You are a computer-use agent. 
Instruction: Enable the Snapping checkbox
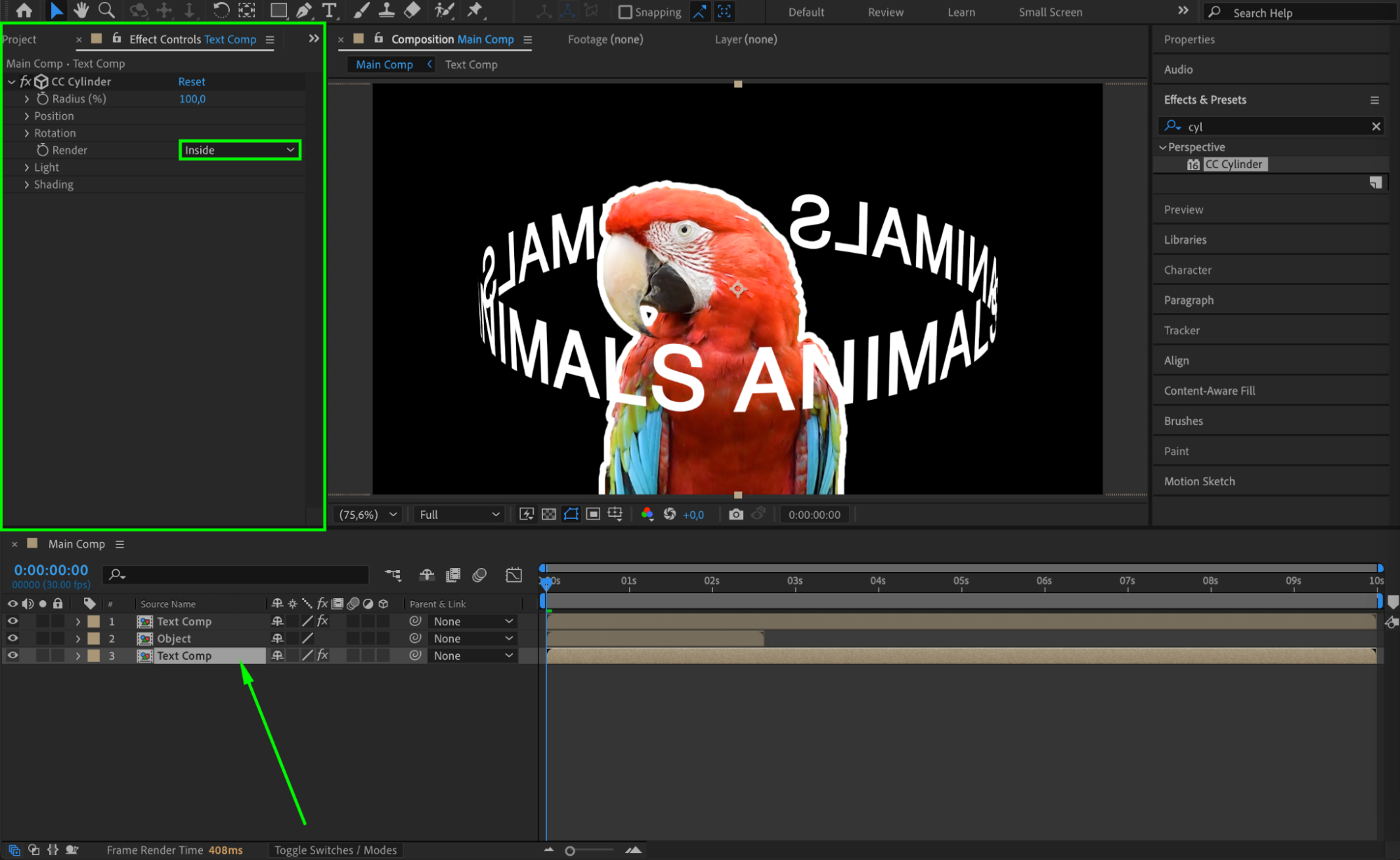pos(625,12)
